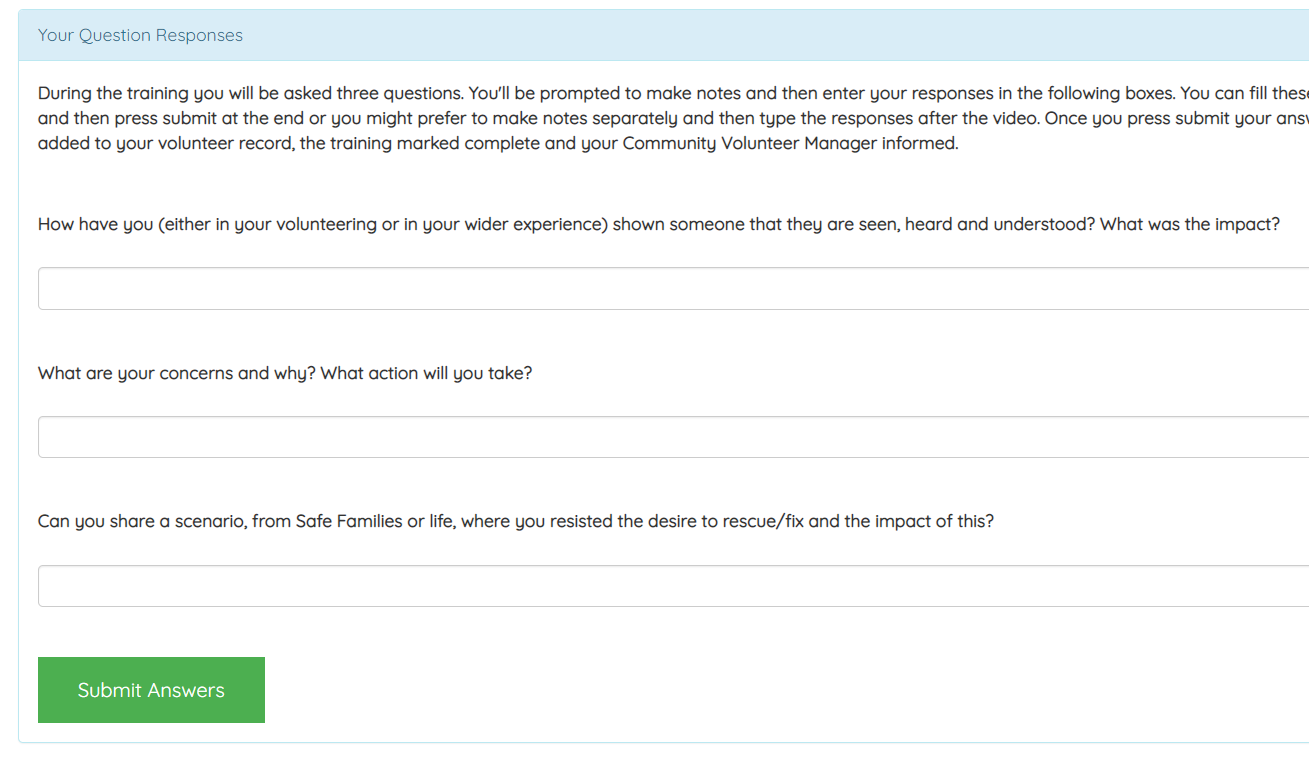This screenshot has height=760, width=1309.
Task: Focus the concerns and action answer field
Action: coord(672,437)
